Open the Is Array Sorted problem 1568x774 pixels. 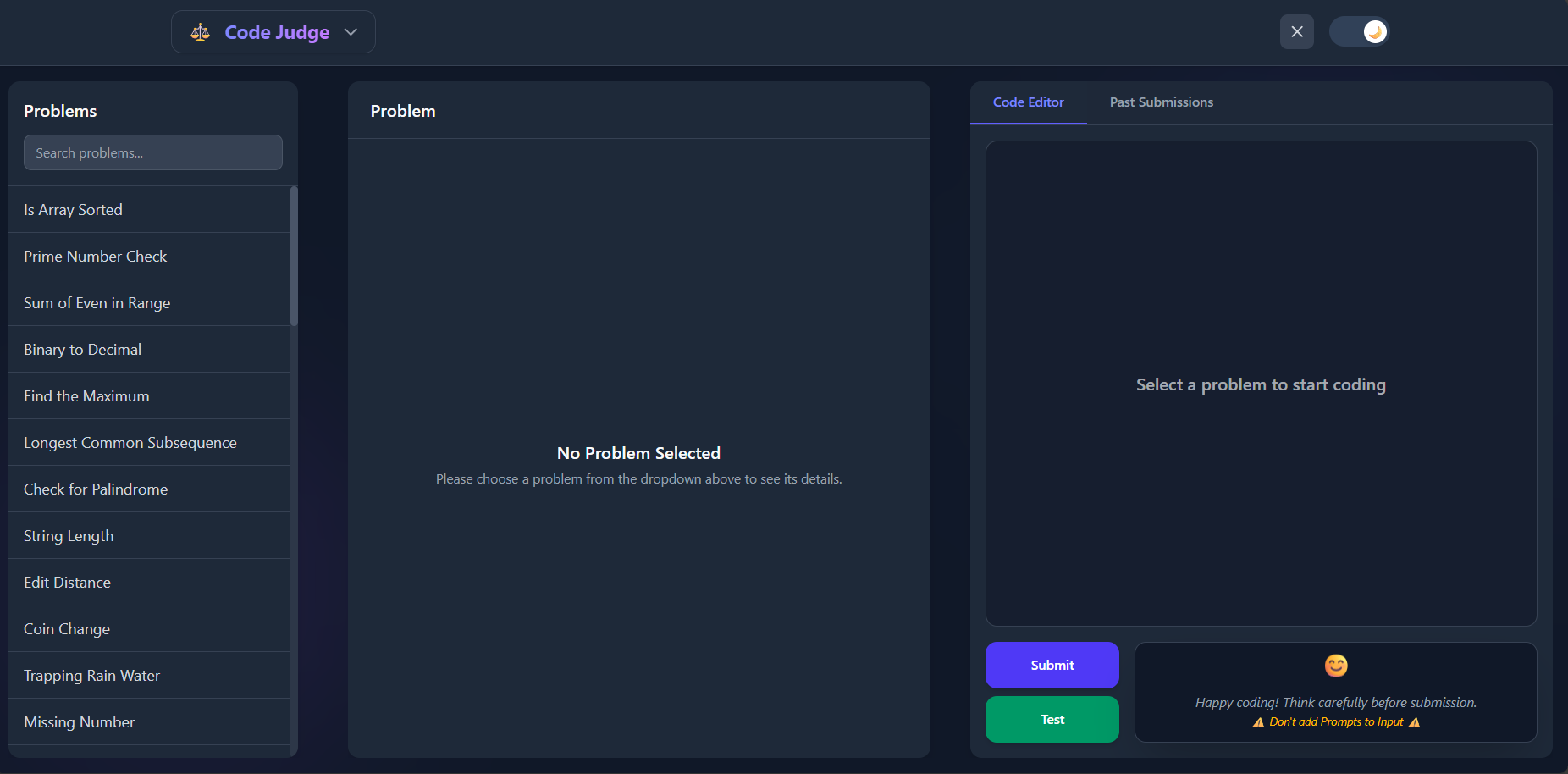click(74, 210)
